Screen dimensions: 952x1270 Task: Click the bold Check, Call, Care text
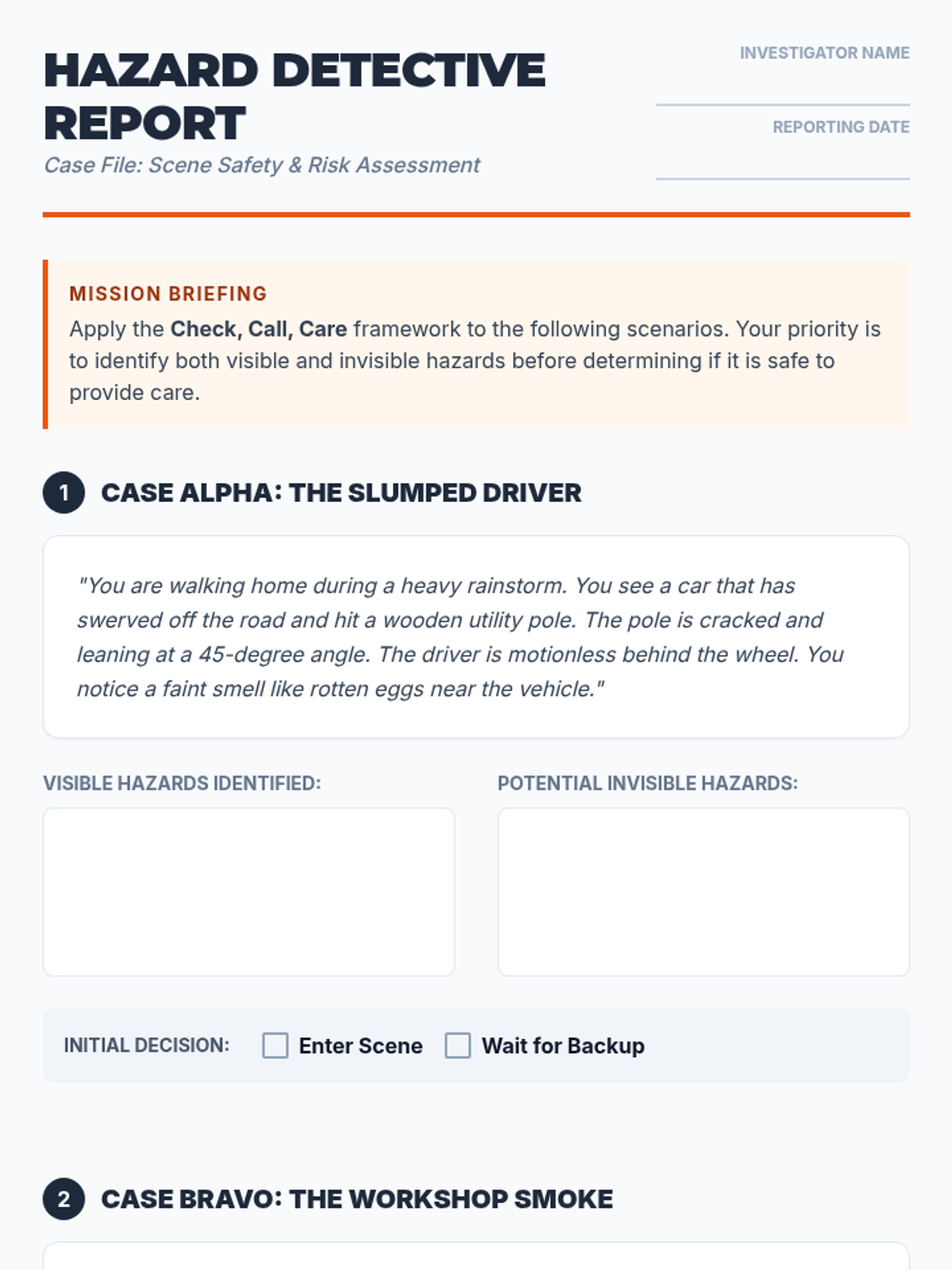pyautogui.click(x=259, y=329)
